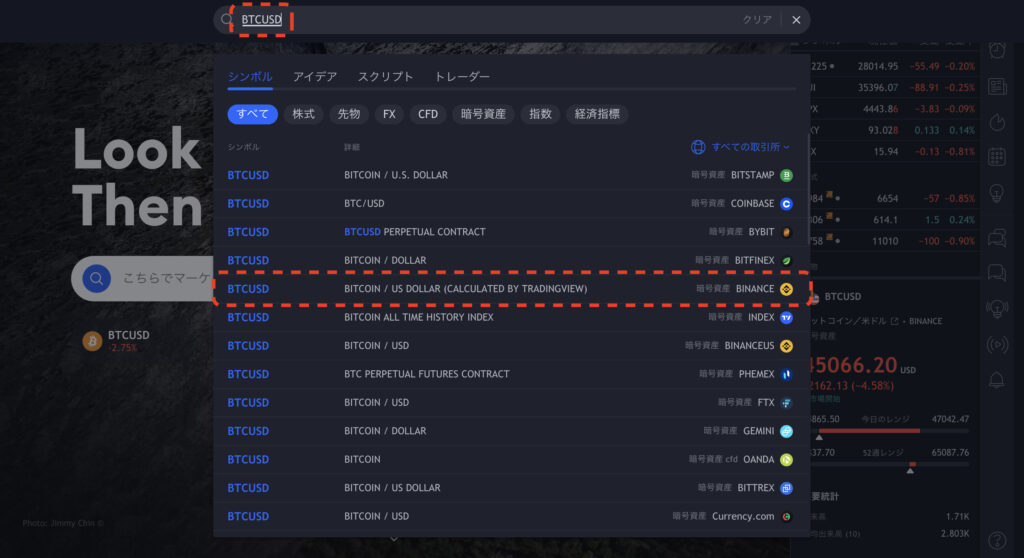Screen dimensions: 1024x558
Task: Click the Gemini logo icon
Action: pyautogui.click(x=786, y=431)
